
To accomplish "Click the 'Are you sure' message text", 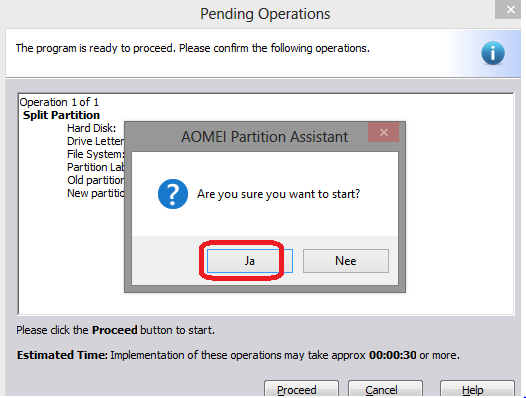I will 278,194.
